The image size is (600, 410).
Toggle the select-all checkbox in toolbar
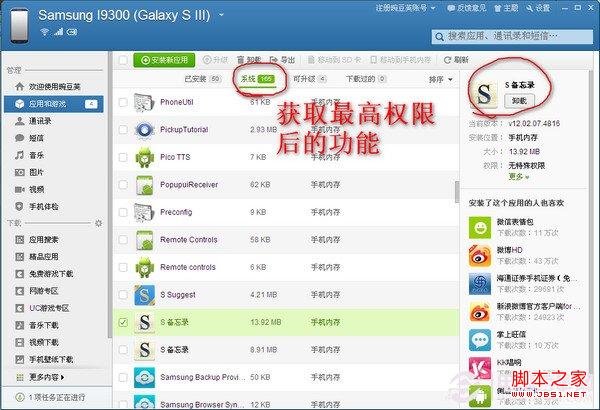[x=123, y=60]
